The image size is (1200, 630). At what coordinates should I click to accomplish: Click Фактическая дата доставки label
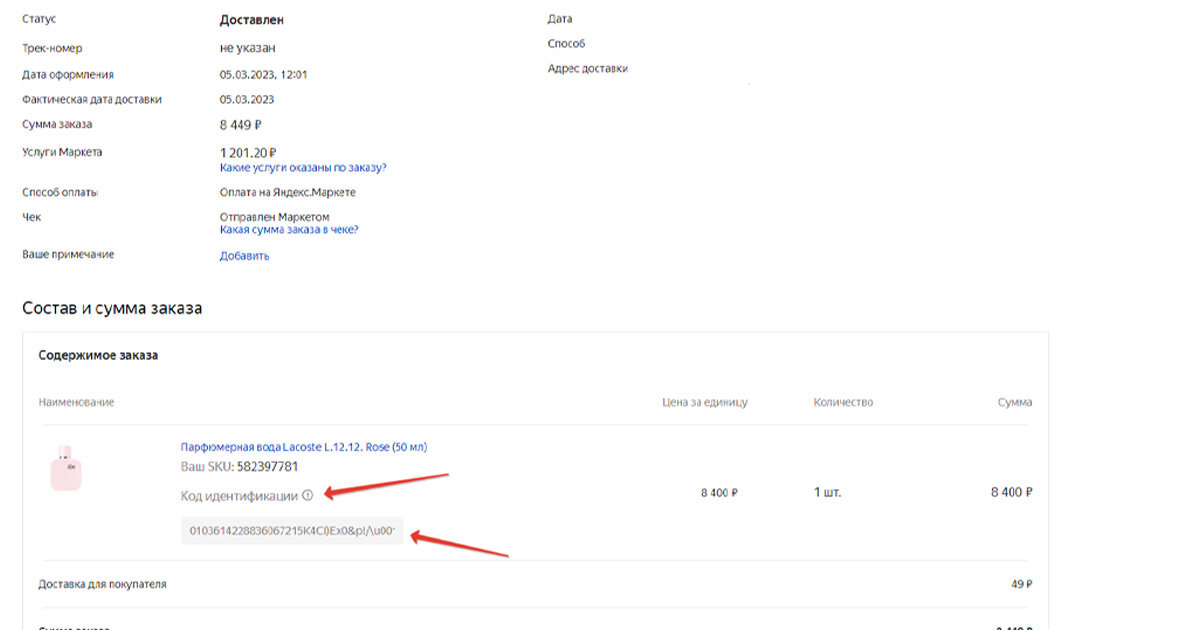click(x=92, y=100)
